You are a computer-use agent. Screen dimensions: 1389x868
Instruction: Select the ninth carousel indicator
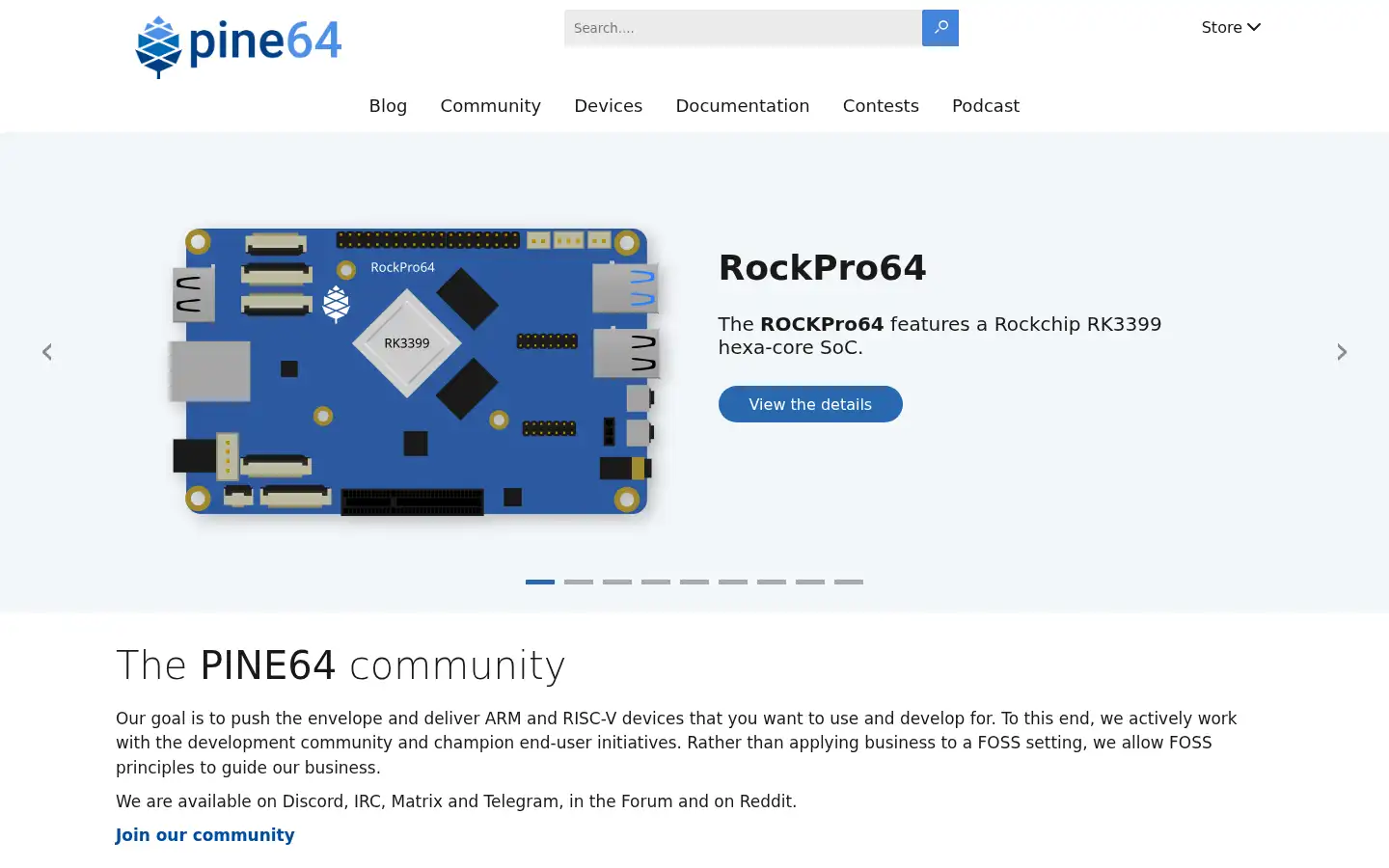pyautogui.click(x=849, y=582)
